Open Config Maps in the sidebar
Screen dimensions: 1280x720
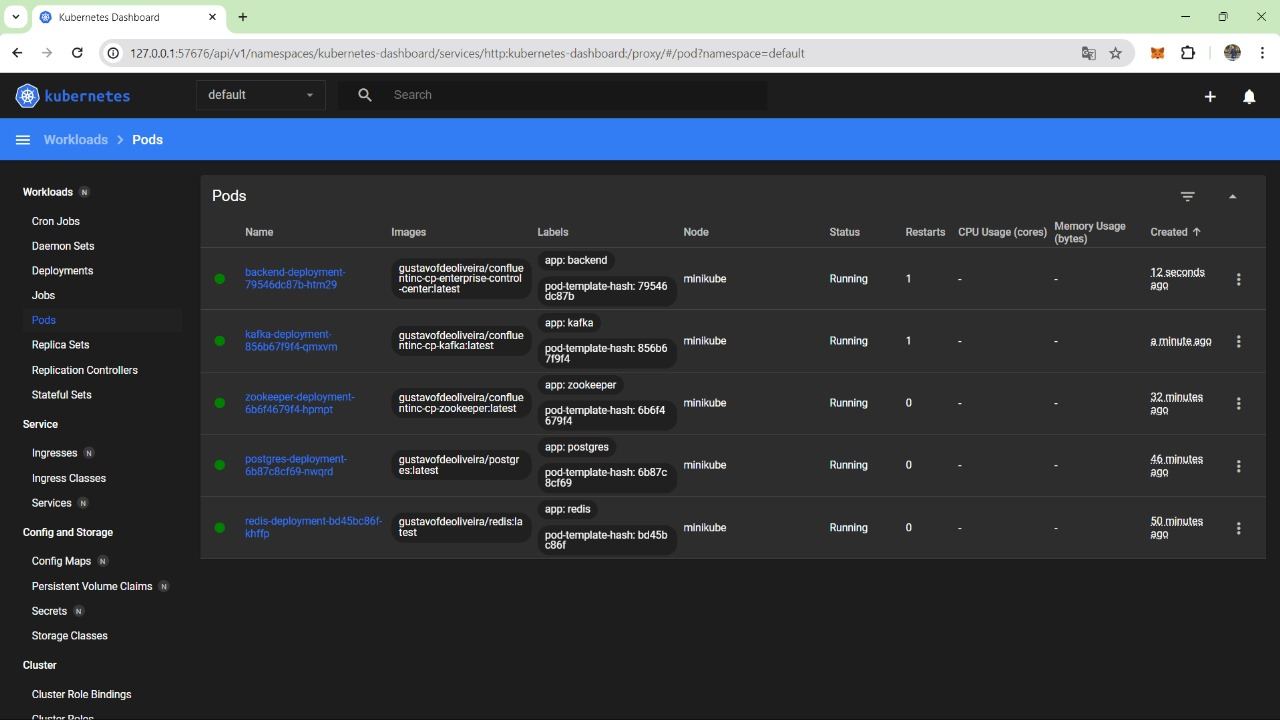61,561
